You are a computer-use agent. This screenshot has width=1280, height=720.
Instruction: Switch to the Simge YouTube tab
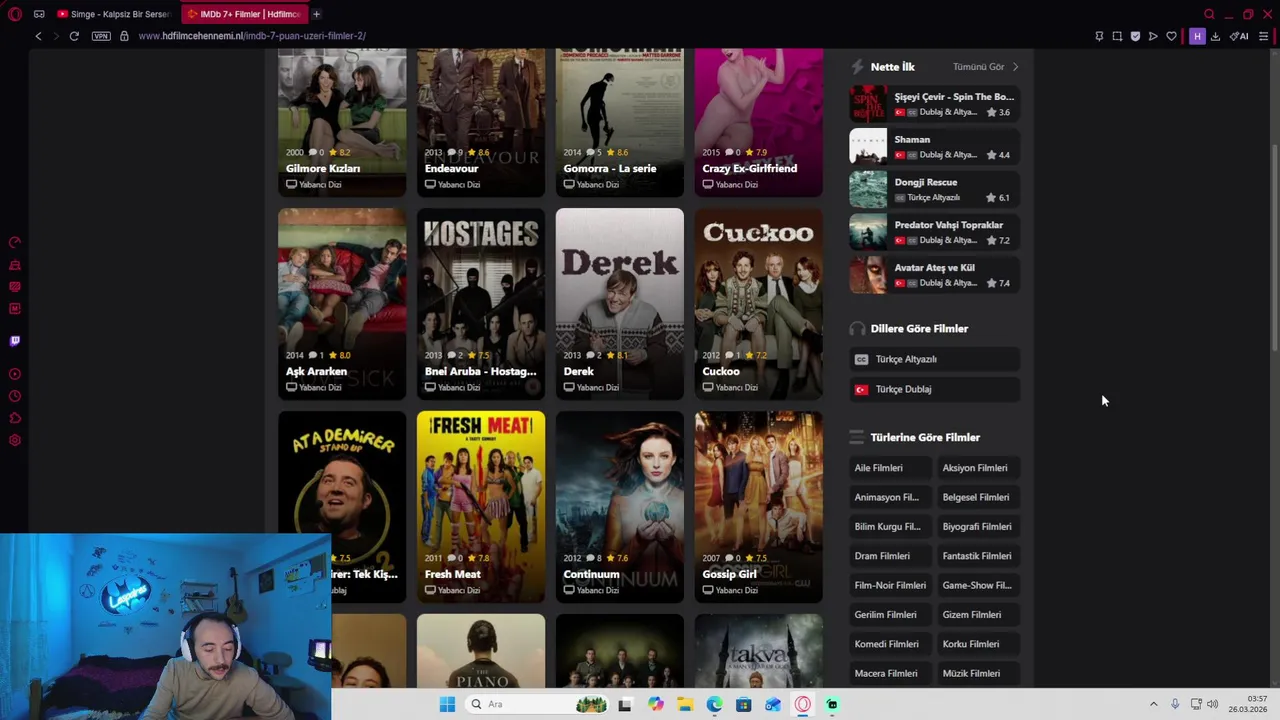[x=114, y=14]
